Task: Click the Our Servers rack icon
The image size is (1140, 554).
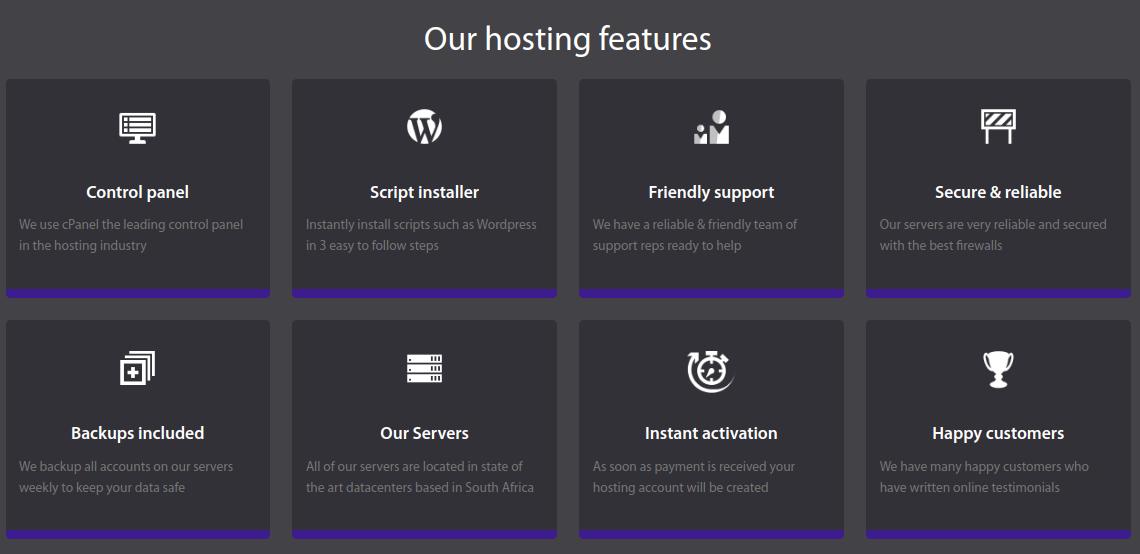Action: point(424,369)
